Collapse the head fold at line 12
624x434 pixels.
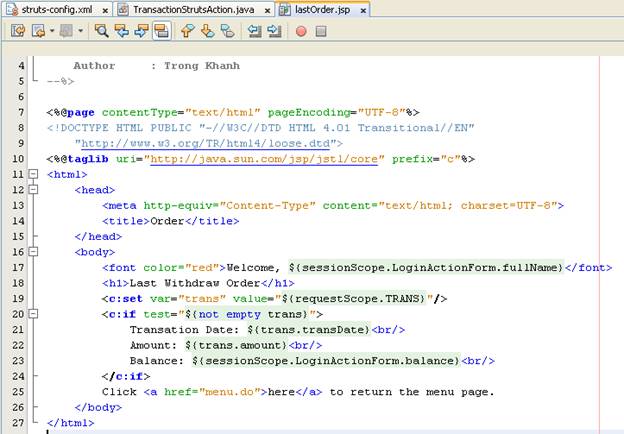pos(33,189)
